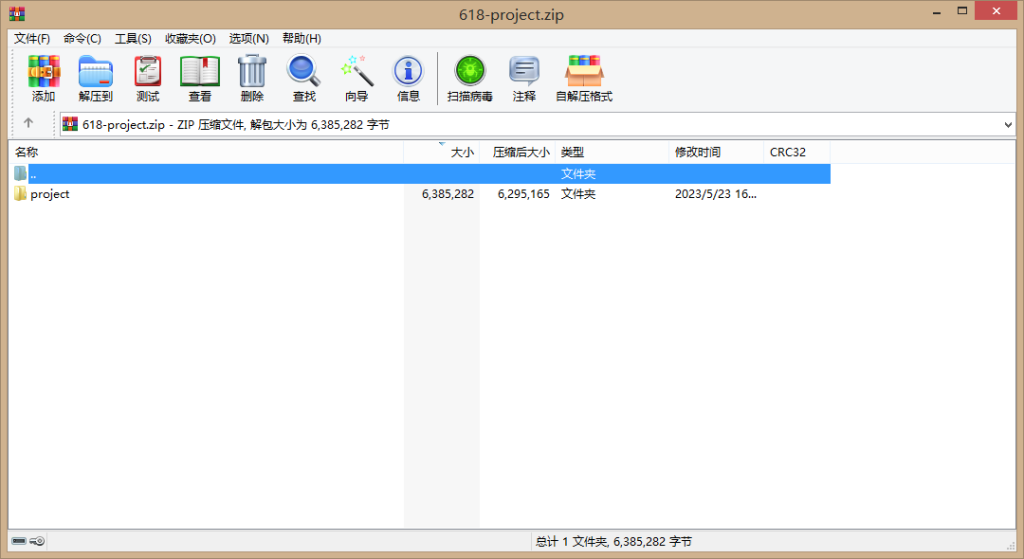Sort by Size (大小) column header
Viewport: 1024px width, 559px height.
coord(441,152)
